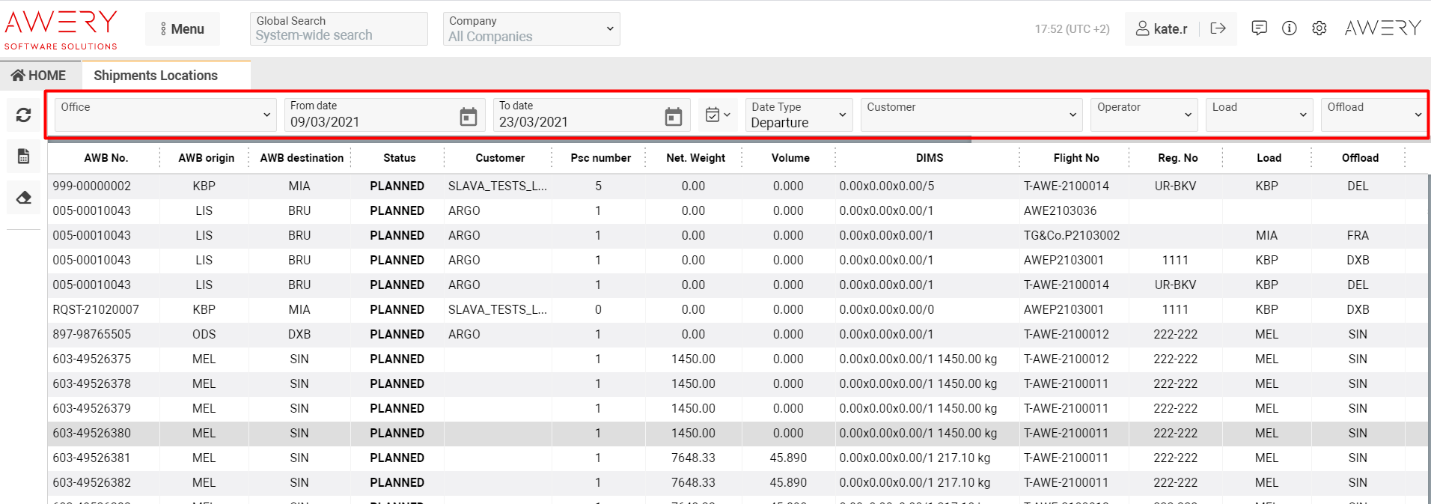Open the chat messages icon

click(1260, 28)
